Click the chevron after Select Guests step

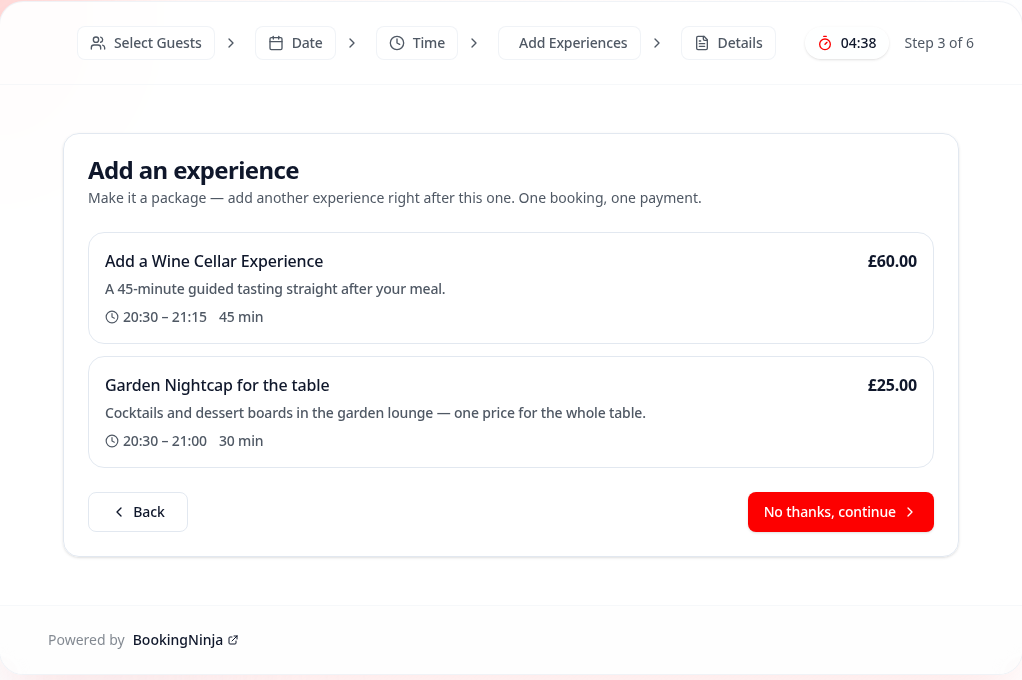point(231,43)
